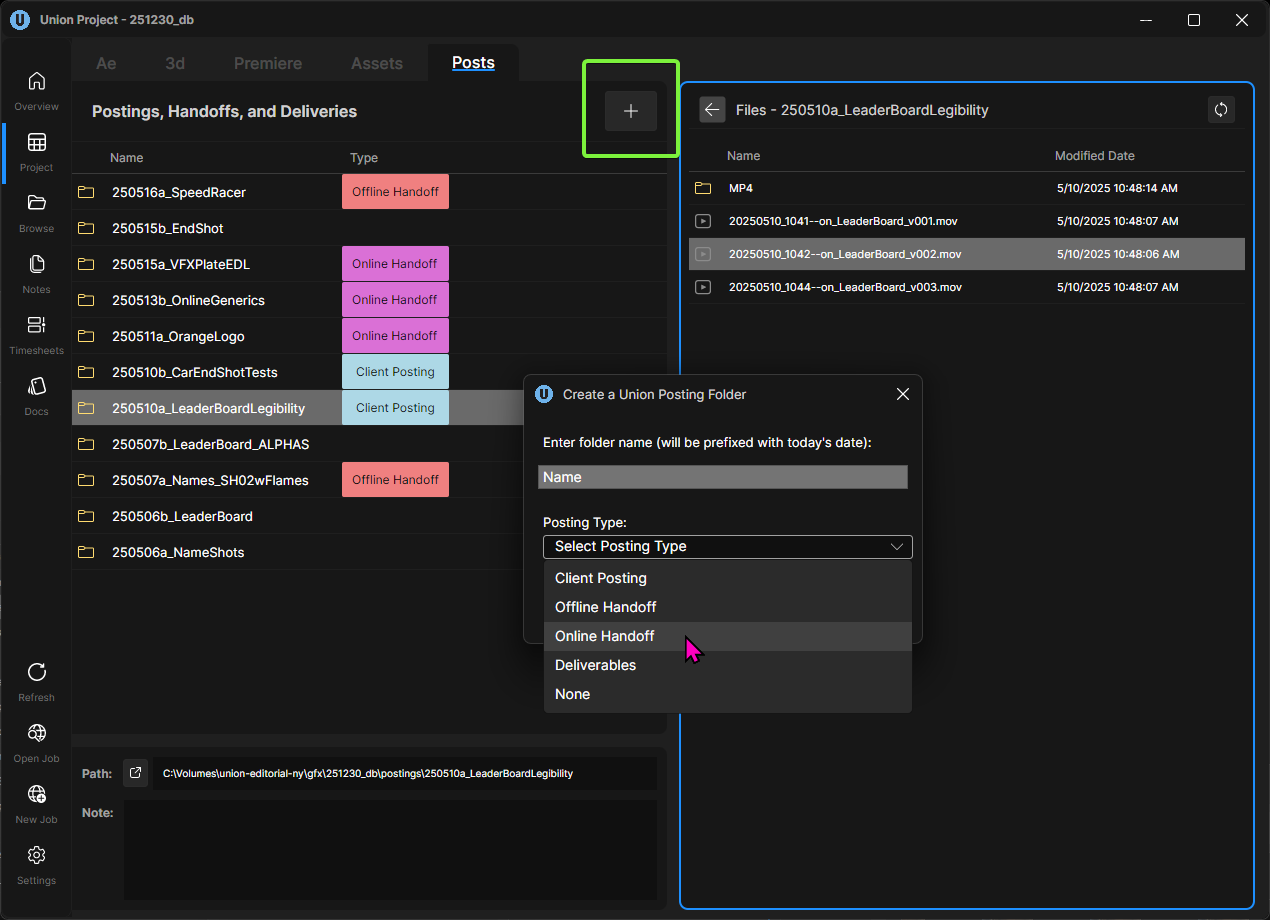Click the folder icon for 250516a_SpeedRacer
This screenshot has width=1270, height=920.
(86, 192)
